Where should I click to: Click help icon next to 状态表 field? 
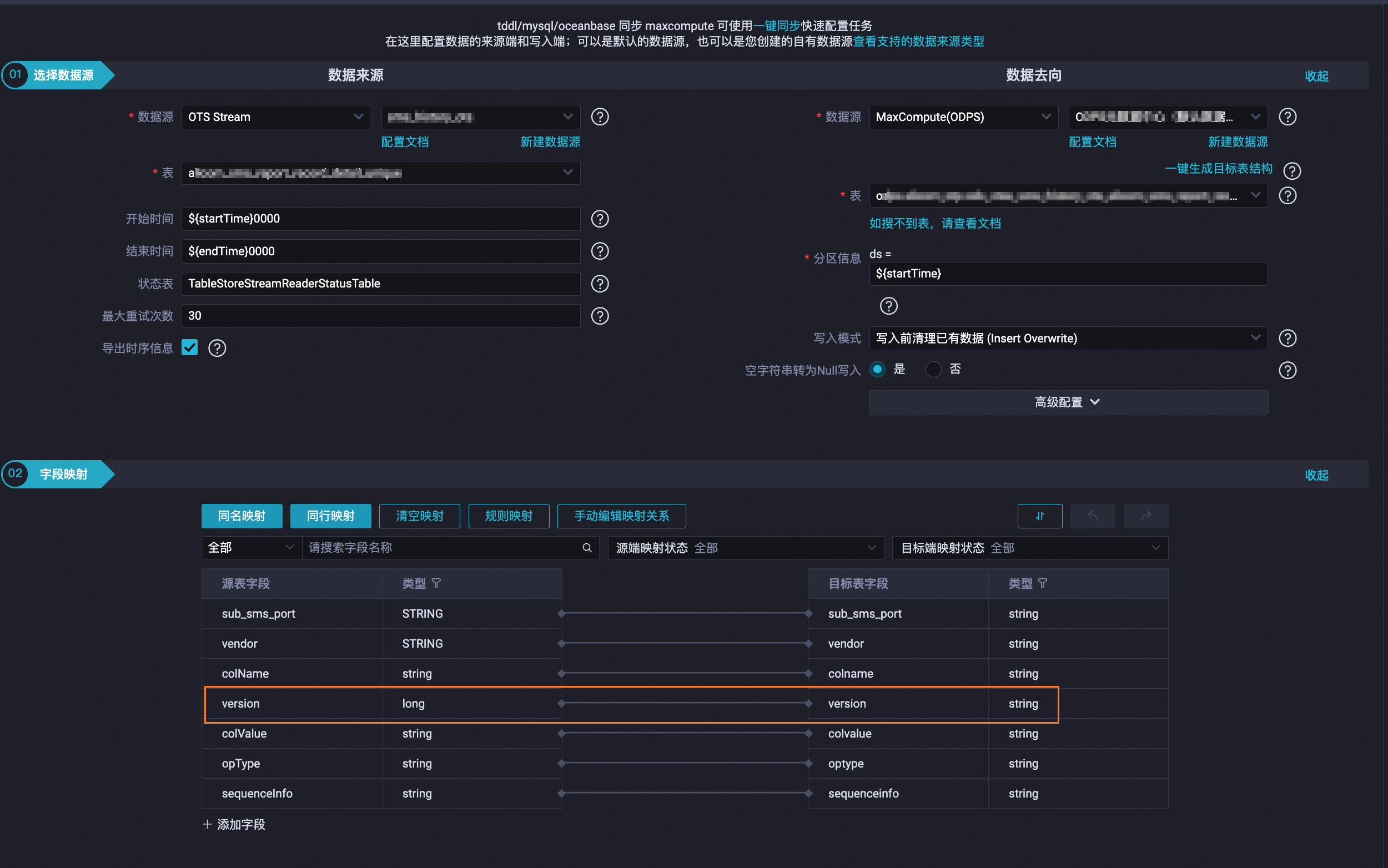[600, 284]
